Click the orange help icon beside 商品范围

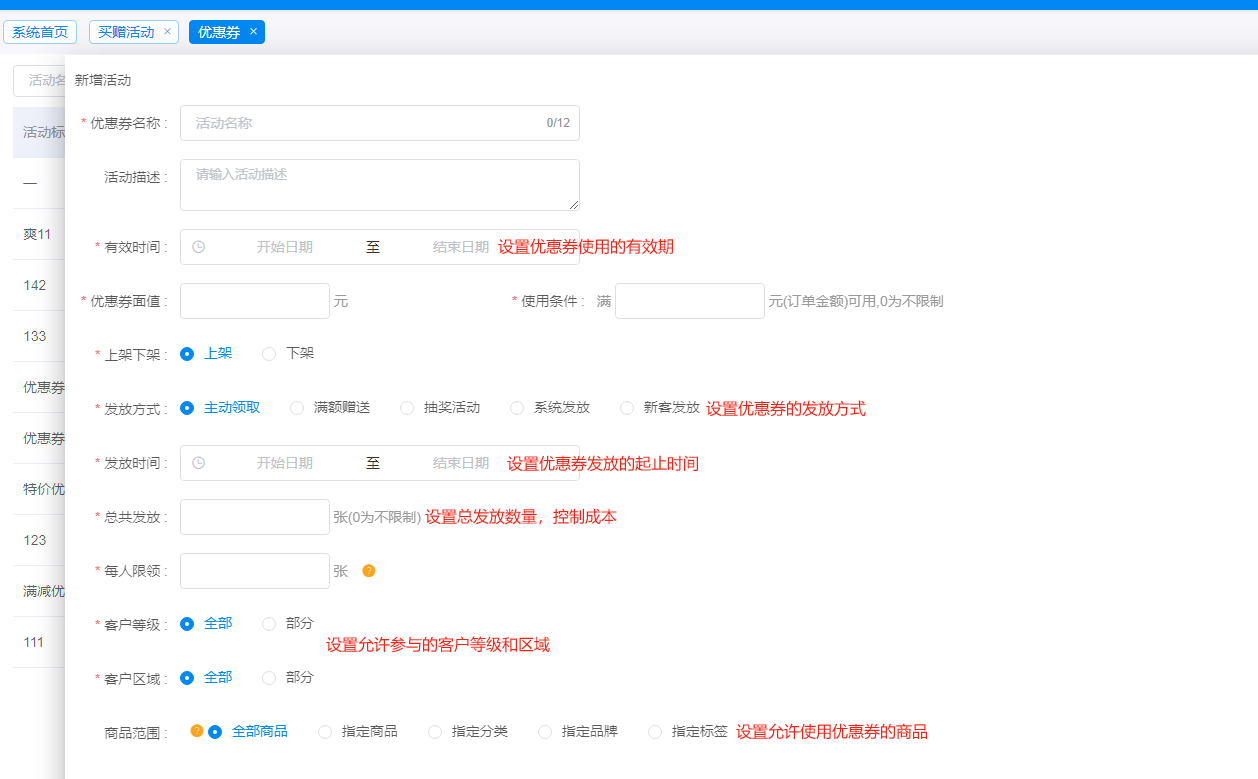[x=197, y=731]
